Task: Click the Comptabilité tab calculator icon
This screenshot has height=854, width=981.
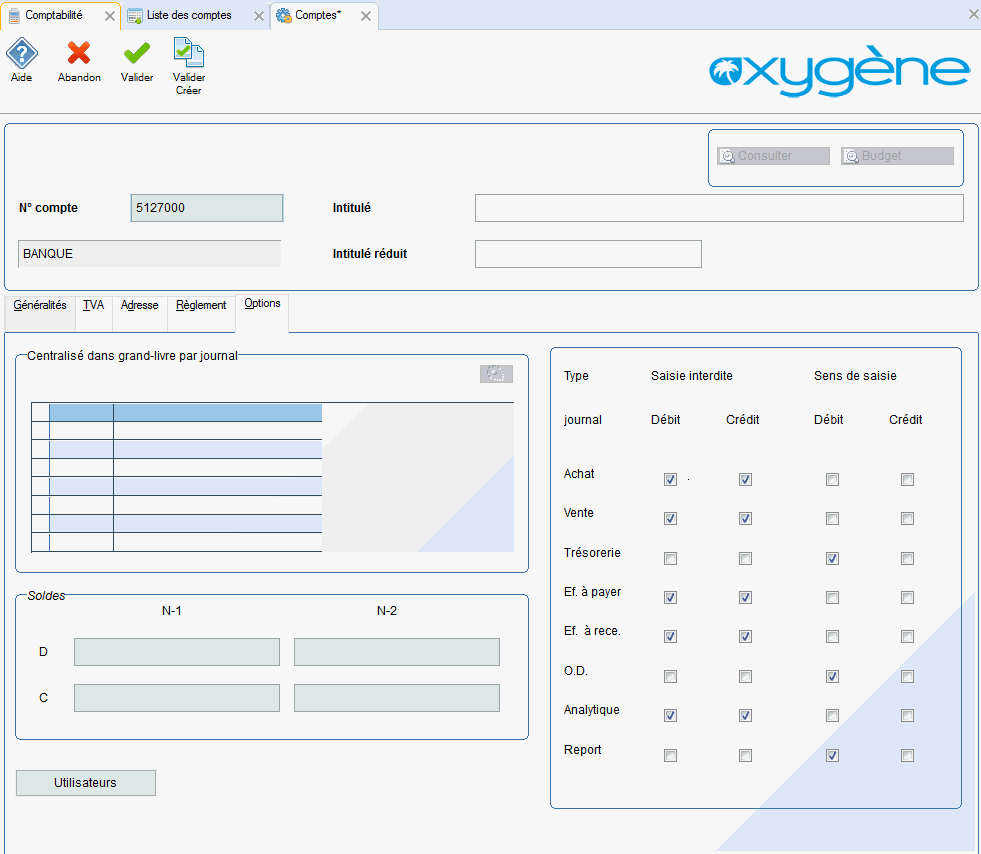Action: click(14, 16)
